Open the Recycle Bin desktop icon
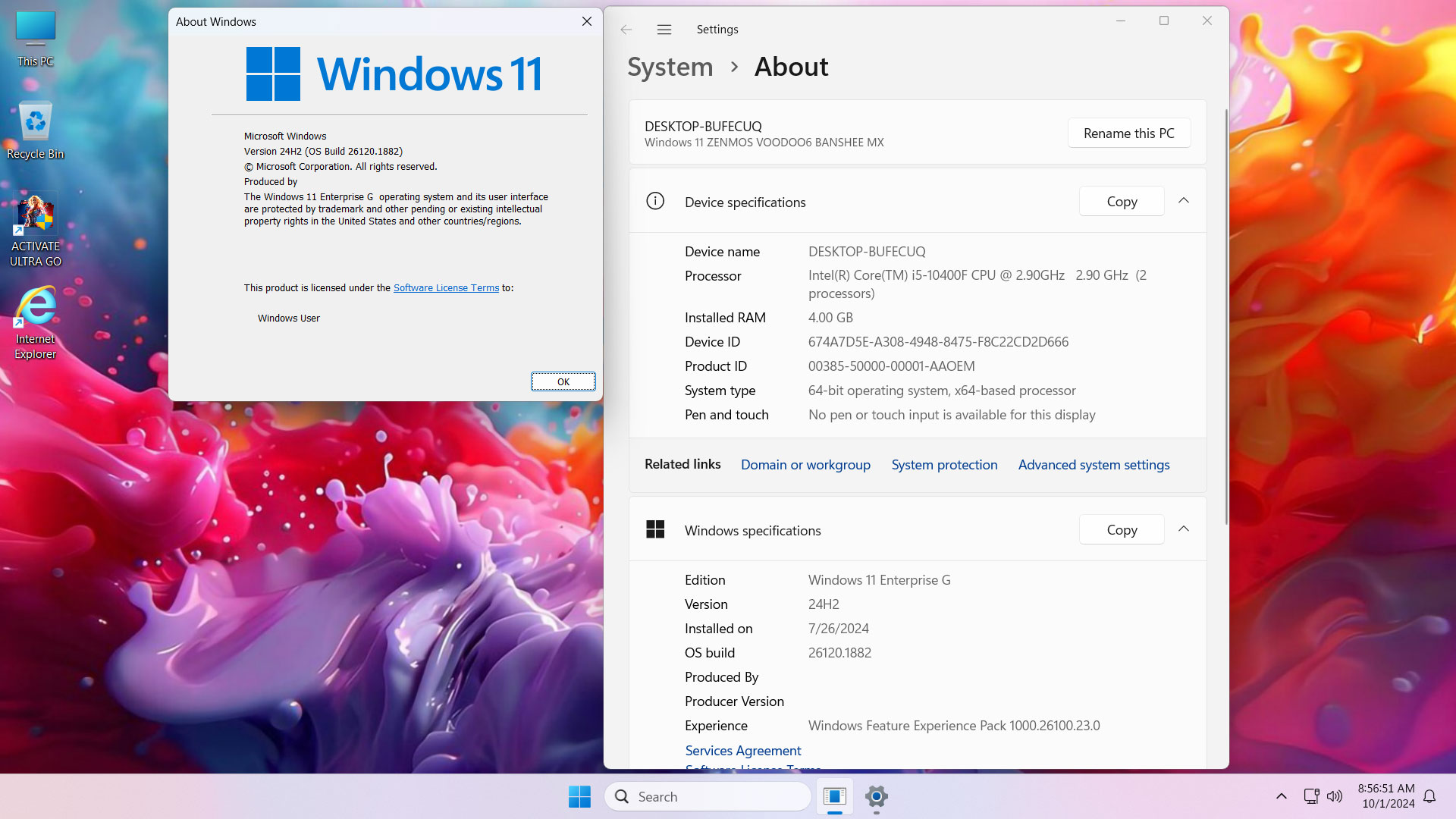Screen dimensions: 1456x819 [x=36, y=130]
